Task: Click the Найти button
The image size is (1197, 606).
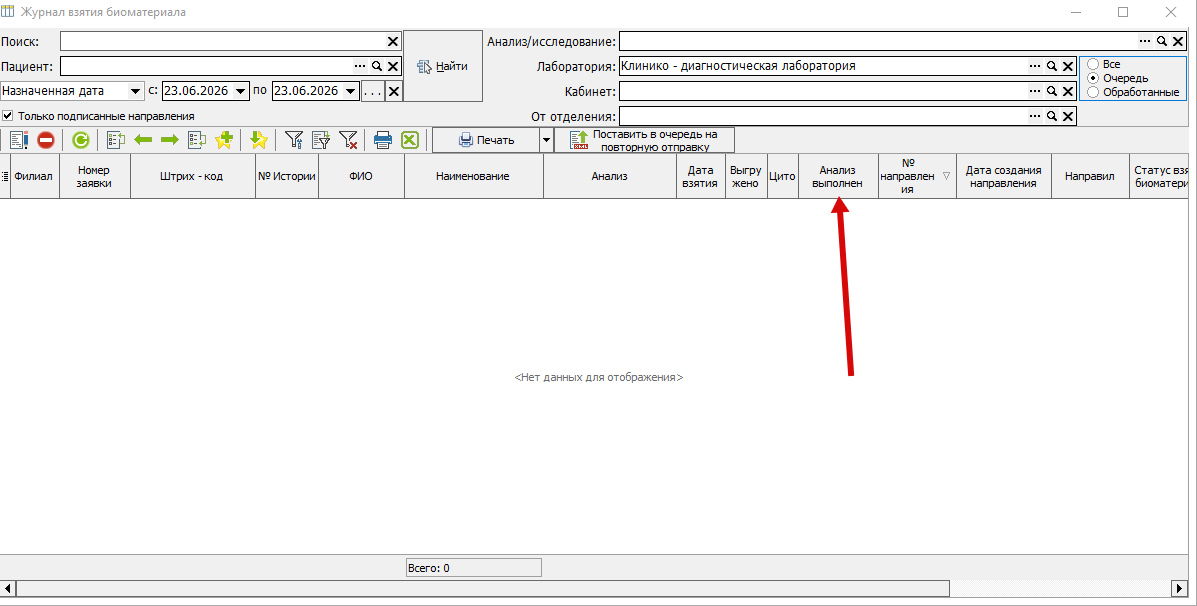Action: pos(443,66)
